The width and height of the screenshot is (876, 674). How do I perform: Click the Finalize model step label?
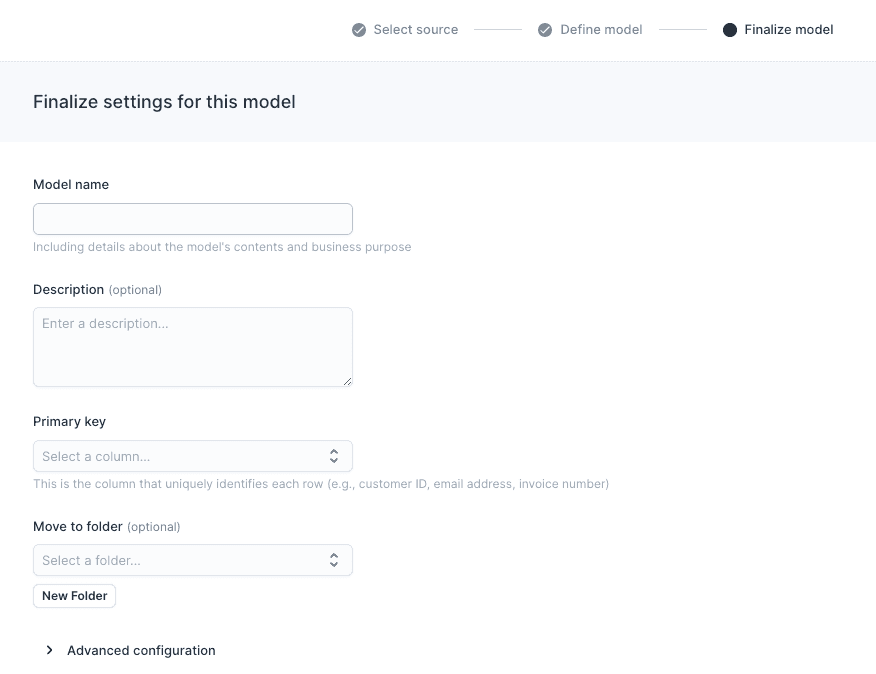click(787, 29)
